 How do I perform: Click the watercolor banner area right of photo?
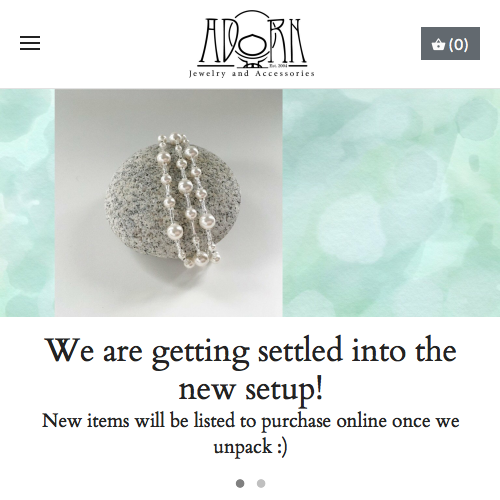(x=391, y=203)
